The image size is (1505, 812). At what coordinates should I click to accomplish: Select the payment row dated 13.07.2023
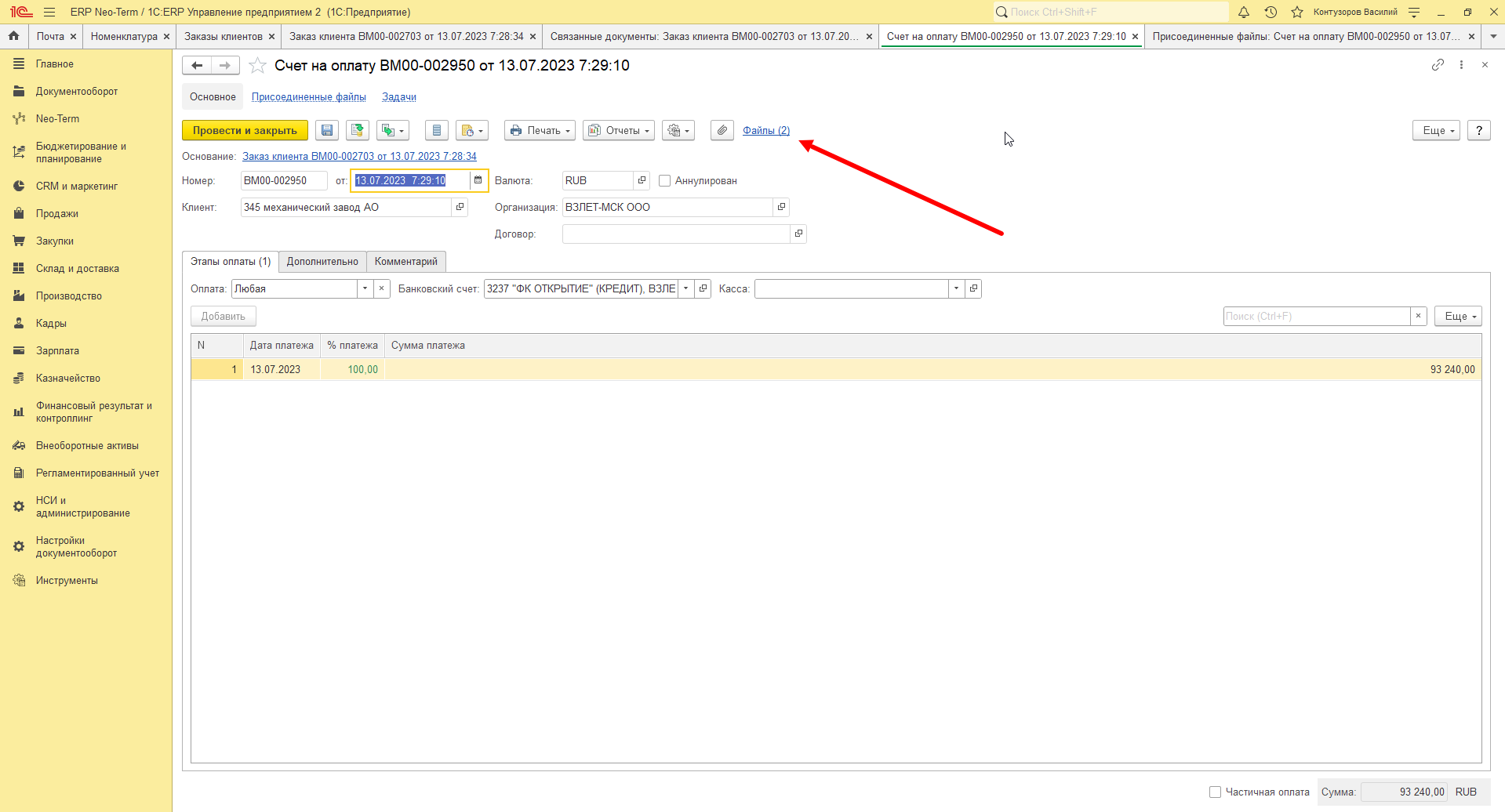(836, 369)
